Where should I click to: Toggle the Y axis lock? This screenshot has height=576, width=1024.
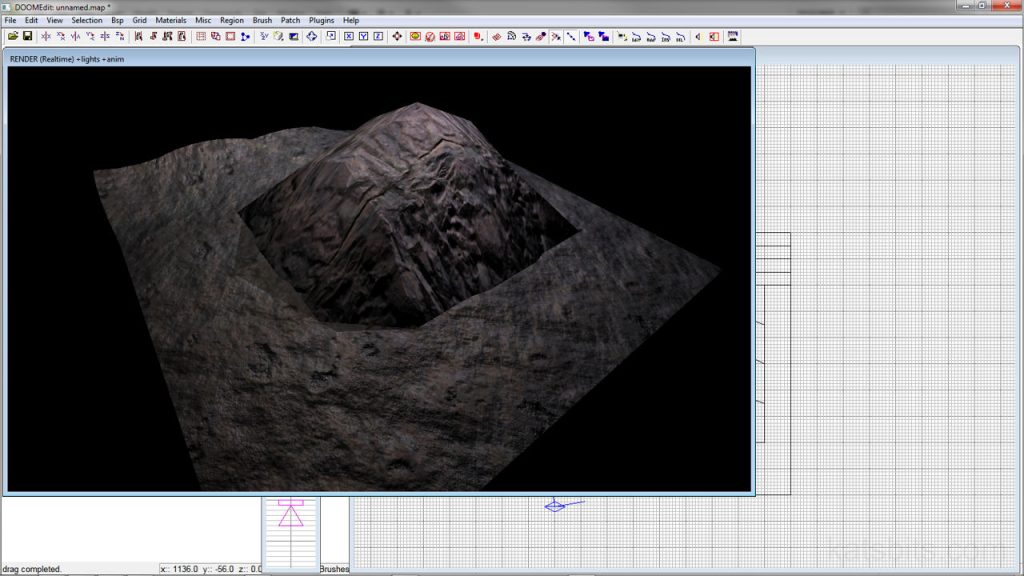click(x=361, y=37)
